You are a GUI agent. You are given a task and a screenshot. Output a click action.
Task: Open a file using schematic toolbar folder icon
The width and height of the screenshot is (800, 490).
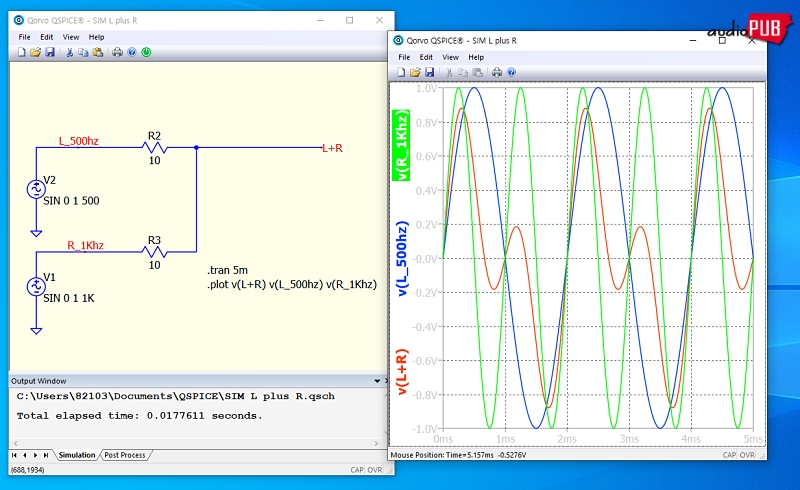coord(35,52)
